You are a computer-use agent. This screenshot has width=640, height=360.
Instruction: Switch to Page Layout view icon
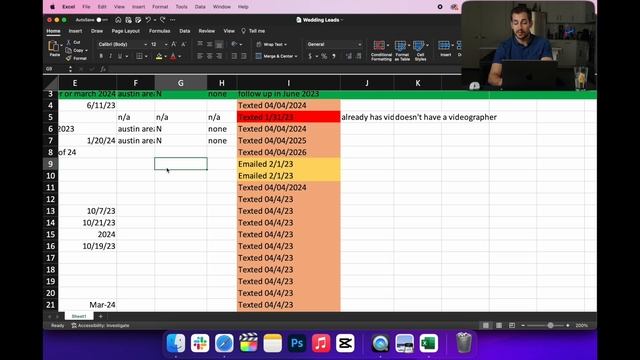(x=499, y=326)
